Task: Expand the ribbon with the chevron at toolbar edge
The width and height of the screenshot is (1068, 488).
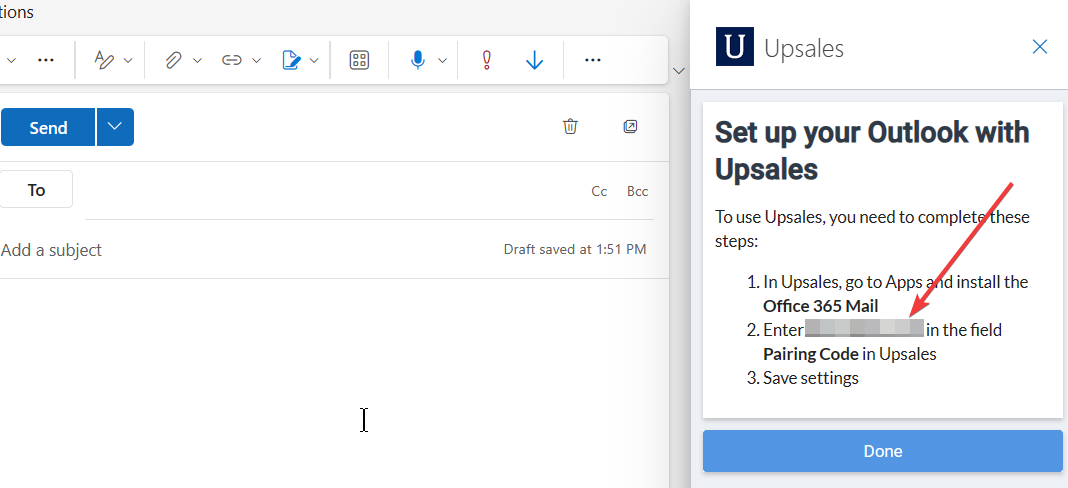Action: click(678, 71)
